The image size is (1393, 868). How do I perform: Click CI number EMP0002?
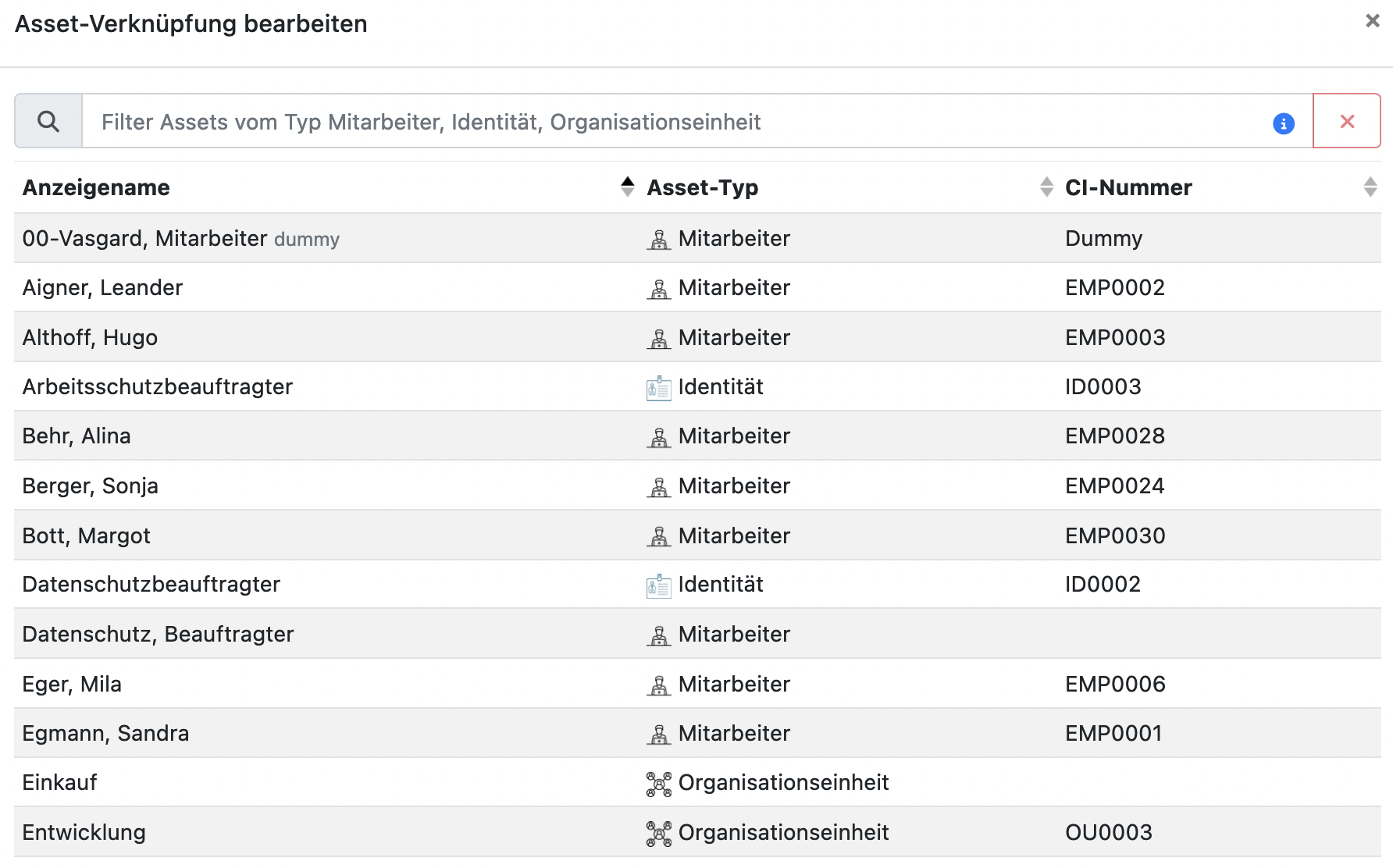[1115, 287]
